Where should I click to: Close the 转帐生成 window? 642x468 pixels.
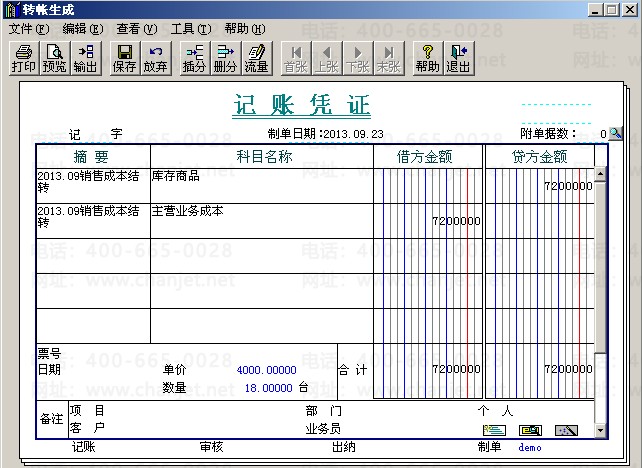click(x=630, y=10)
